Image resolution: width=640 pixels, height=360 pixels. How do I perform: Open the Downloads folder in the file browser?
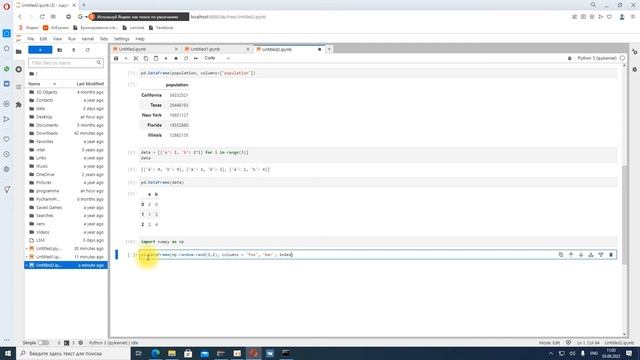pos(47,133)
